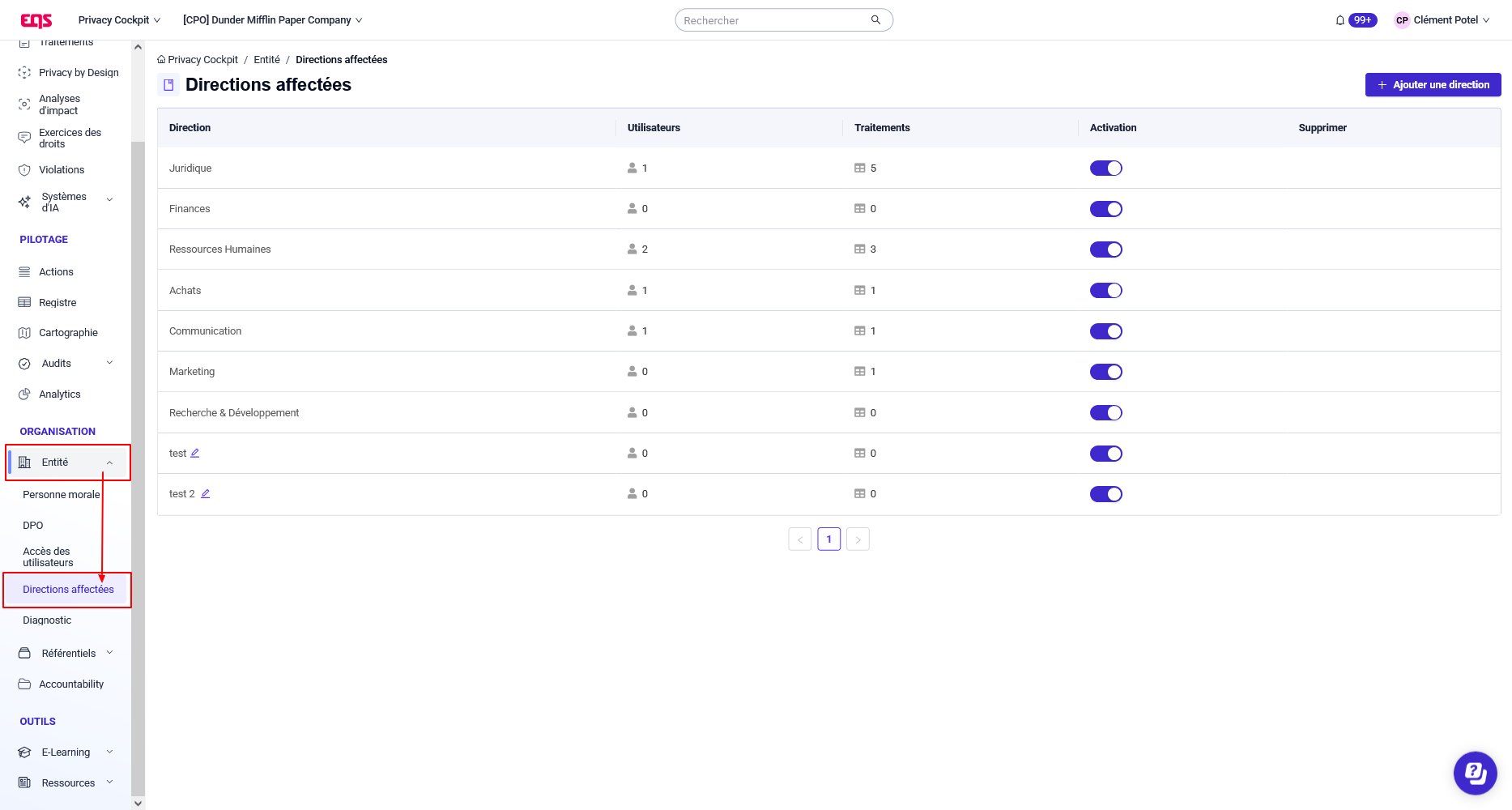
Task: Open the Privacy Cockpit dropdown in header
Action: pos(119,20)
